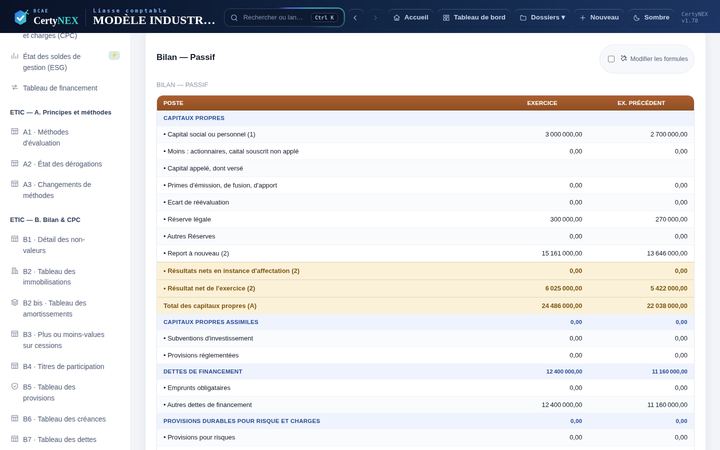Screen dimensions: 720x450
Task: Click the Tableau de bord grid icon
Action: (446, 17)
